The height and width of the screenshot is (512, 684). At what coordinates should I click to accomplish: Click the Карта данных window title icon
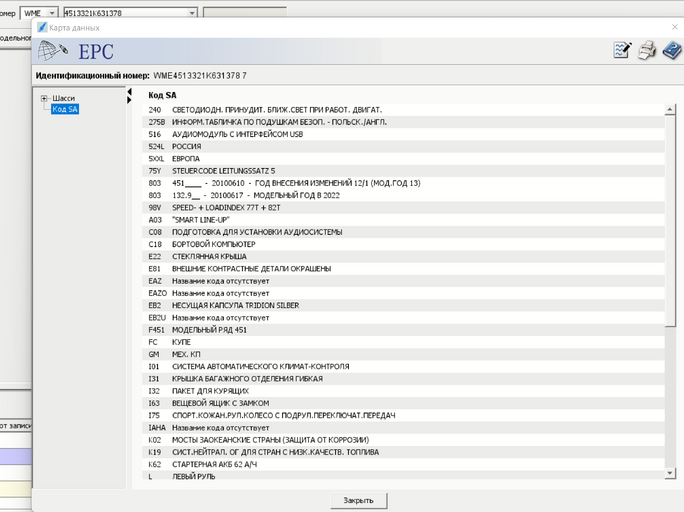40,28
